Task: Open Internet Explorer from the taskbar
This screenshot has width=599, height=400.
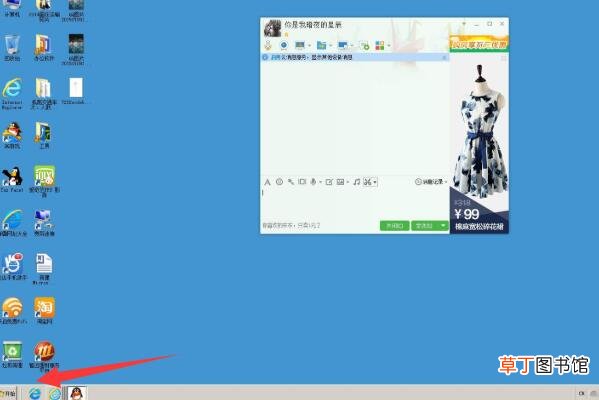Action: pyautogui.click(x=35, y=393)
